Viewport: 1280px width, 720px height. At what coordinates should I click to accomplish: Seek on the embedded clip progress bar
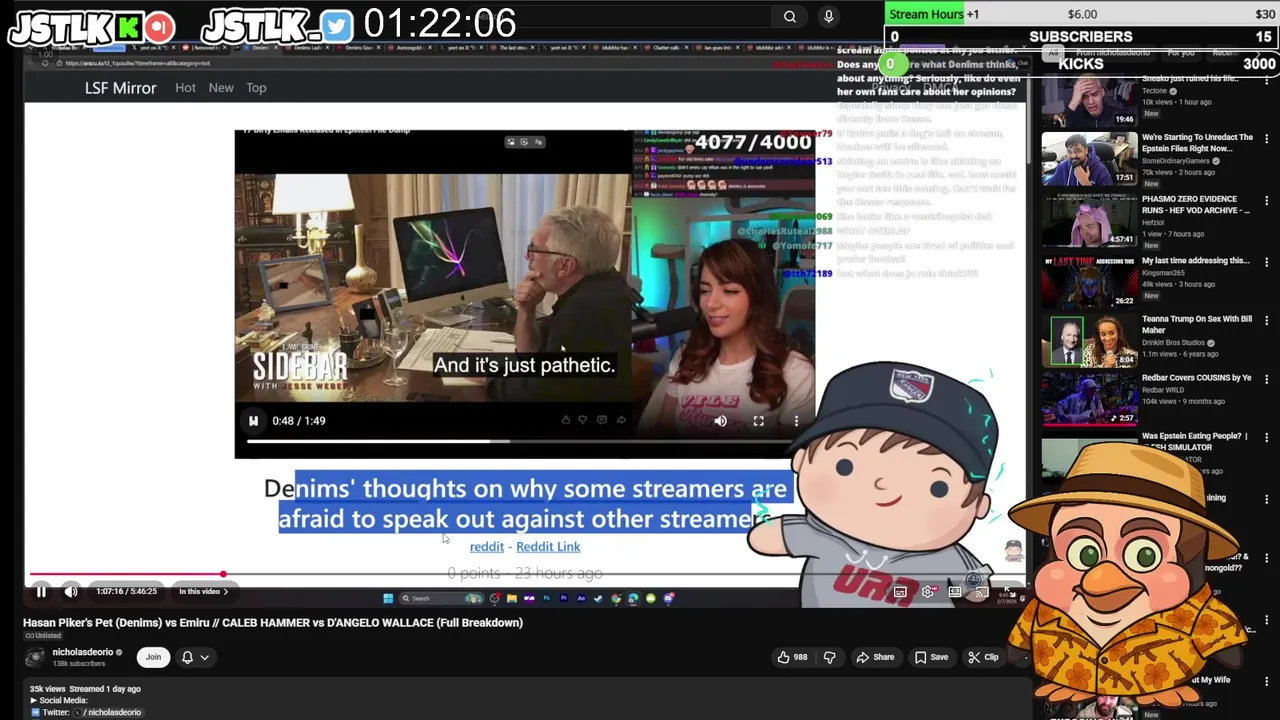524,441
